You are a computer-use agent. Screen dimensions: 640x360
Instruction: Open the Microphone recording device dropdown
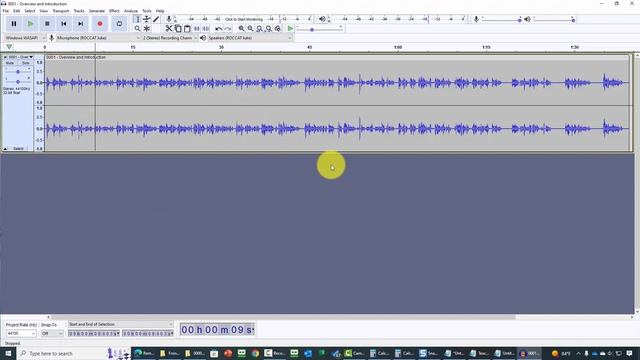click(x=98, y=38)
